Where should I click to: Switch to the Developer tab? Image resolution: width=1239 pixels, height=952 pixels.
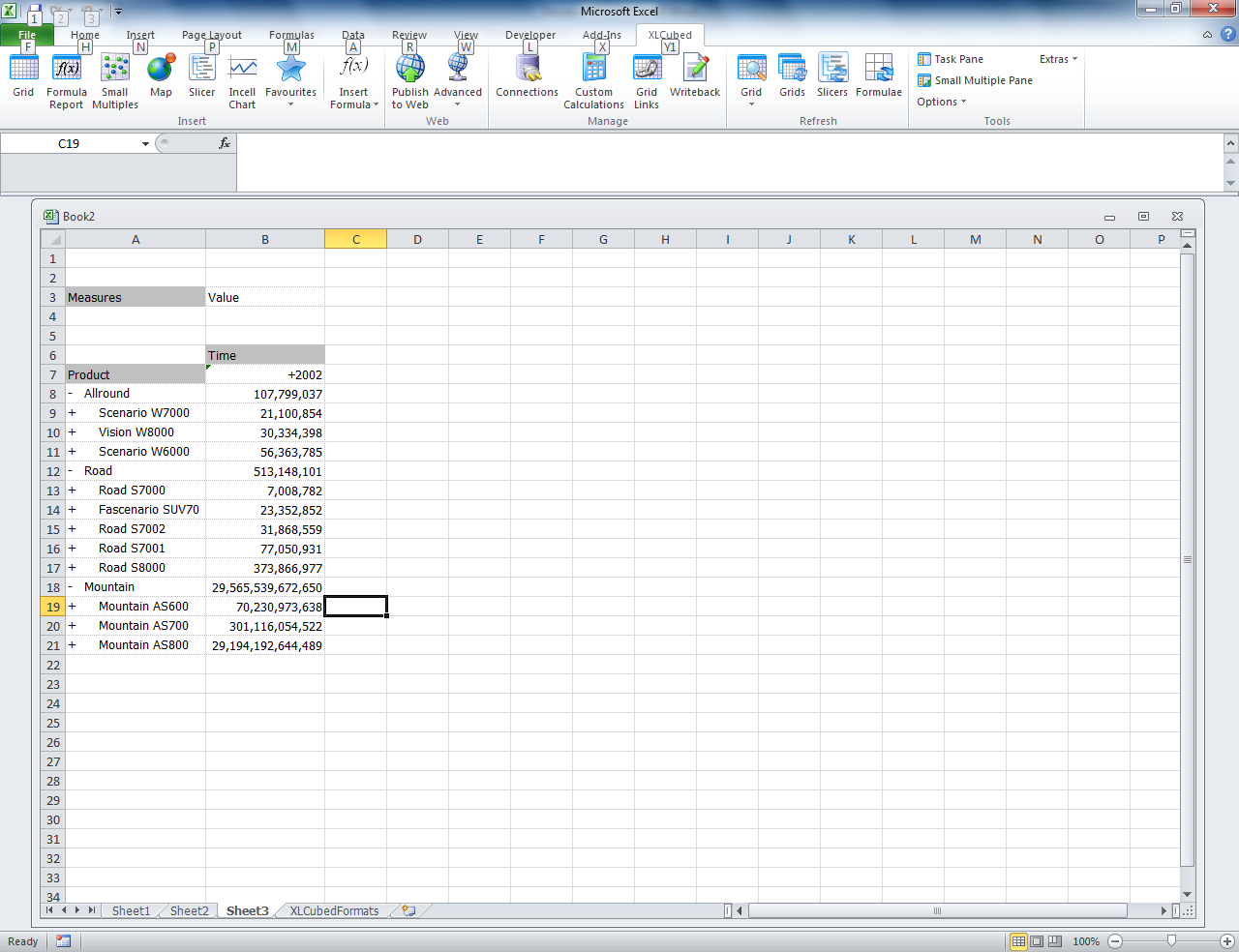[530, 35]
